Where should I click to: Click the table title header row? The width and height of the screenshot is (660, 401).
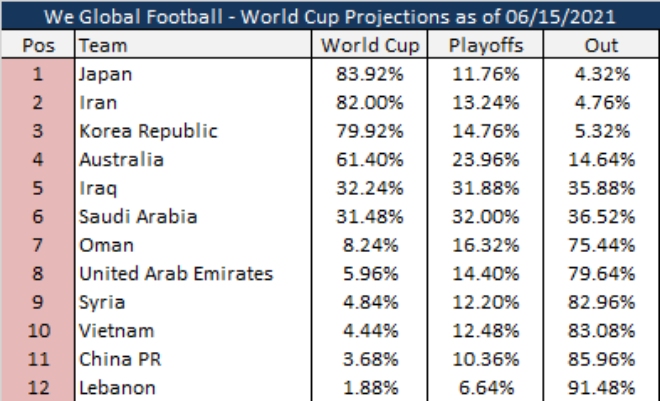(x=330, y=15)
